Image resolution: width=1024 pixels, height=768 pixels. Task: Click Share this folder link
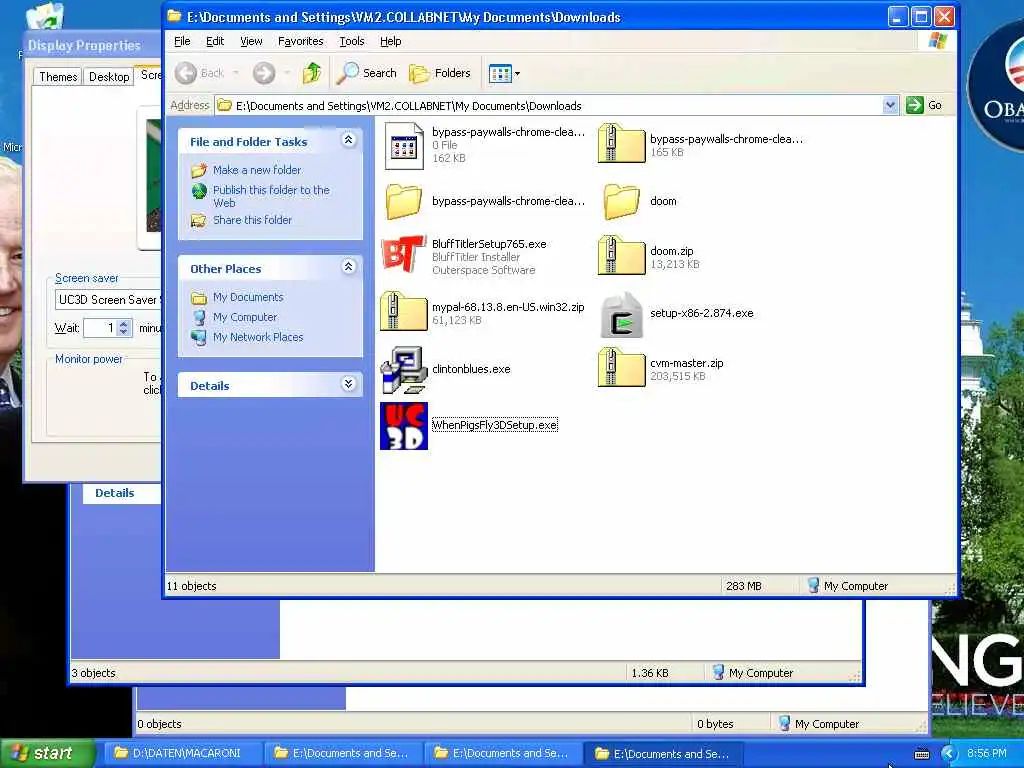click(252, 220)
